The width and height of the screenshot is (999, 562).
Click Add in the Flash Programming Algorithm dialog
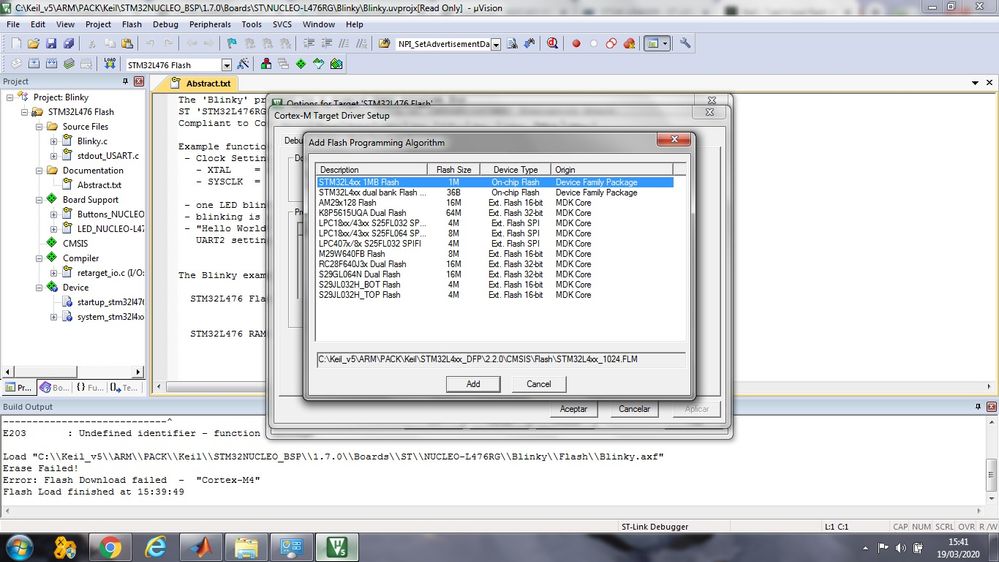tap(473, 384)
